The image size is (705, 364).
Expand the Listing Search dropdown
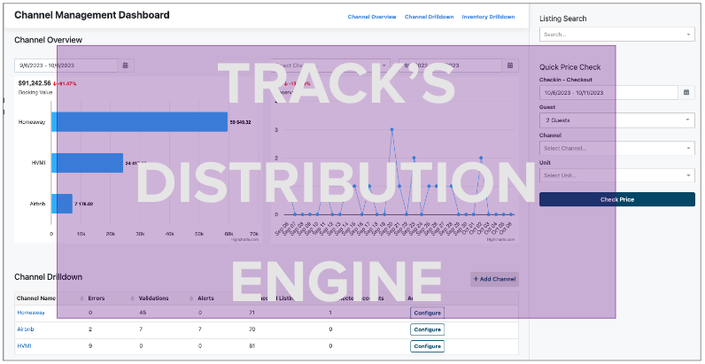click(617, 34)
